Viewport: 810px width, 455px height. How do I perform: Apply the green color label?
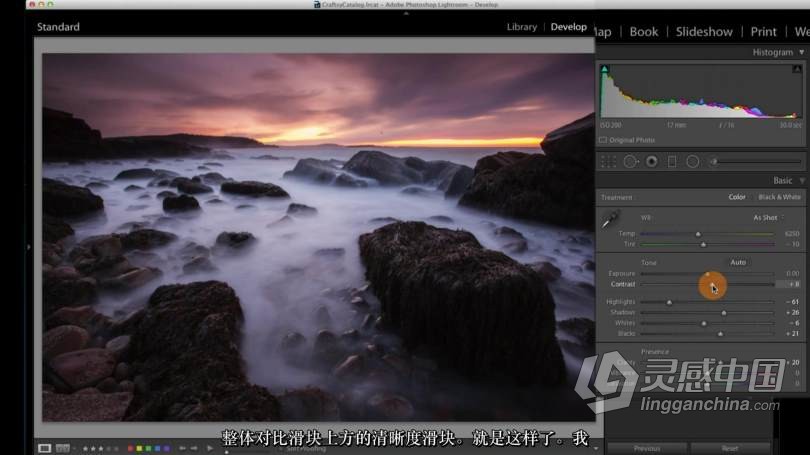[148, 448]
